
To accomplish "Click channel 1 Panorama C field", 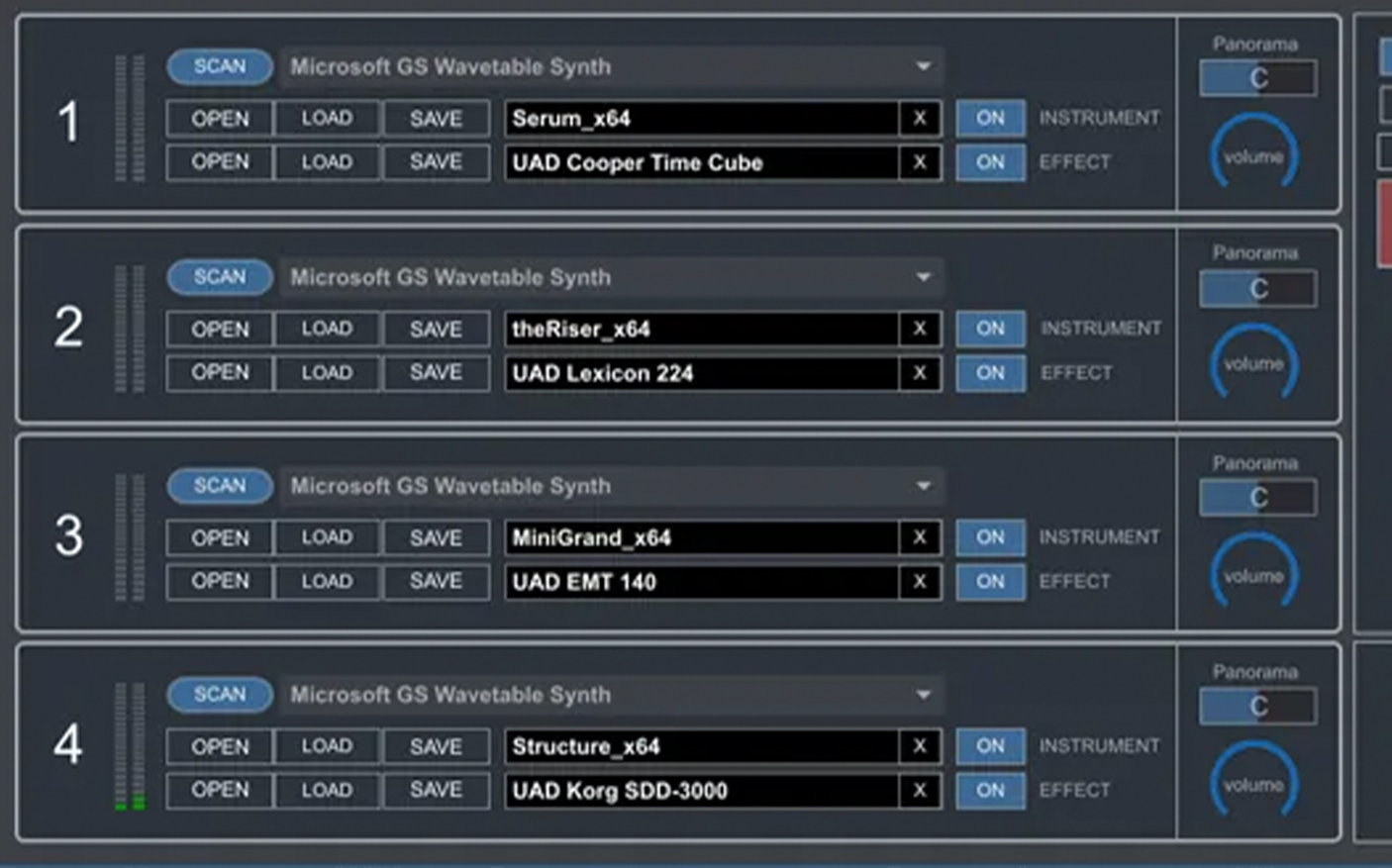I will point(1257,78).
